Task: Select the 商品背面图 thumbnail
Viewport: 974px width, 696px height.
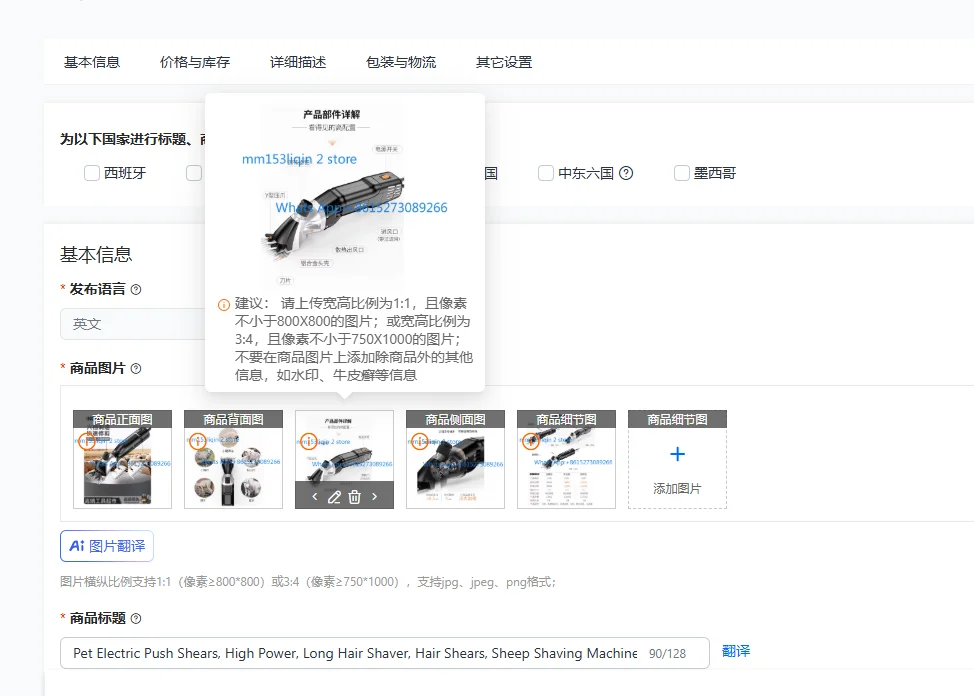Action: (x=234, y=459)
